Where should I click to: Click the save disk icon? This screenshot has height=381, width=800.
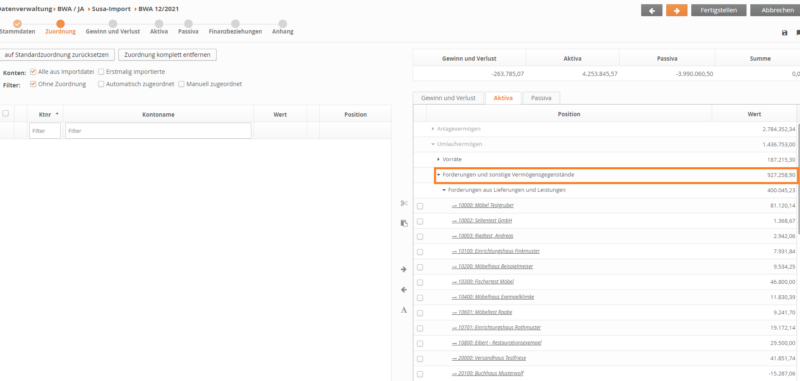(785, 33)
